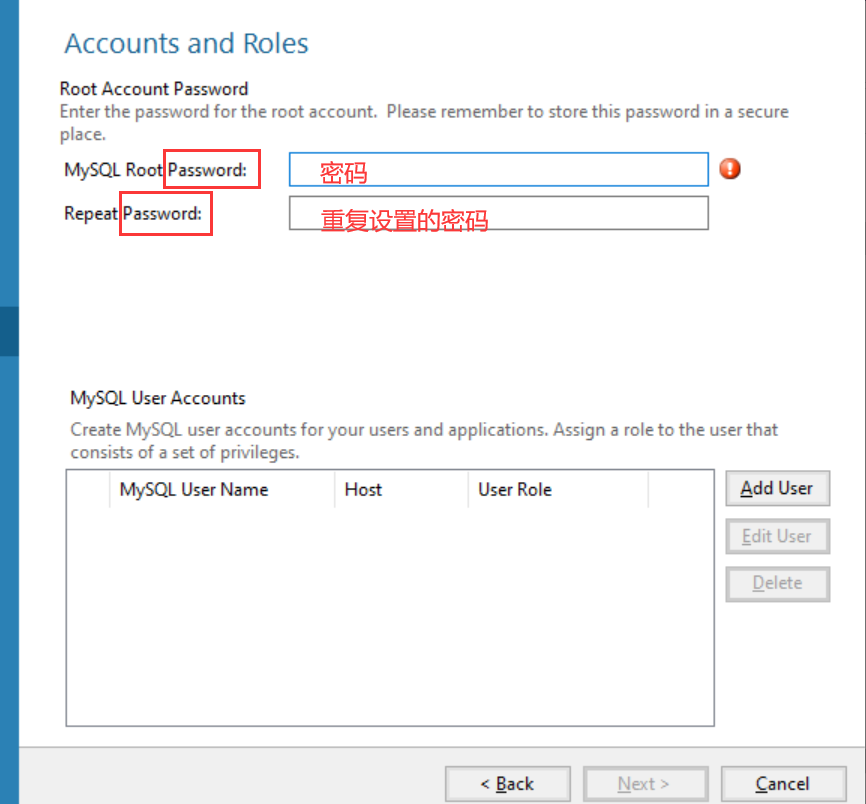866x804 pixels.
Task: Click the Edit User button
Action: click(x=778, y=536)
